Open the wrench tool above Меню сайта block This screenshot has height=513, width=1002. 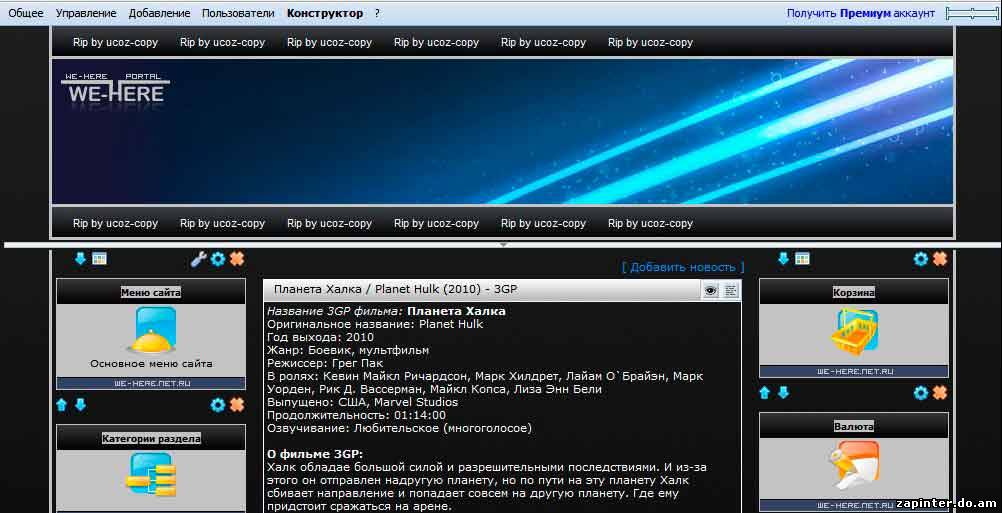coord(199,259)
